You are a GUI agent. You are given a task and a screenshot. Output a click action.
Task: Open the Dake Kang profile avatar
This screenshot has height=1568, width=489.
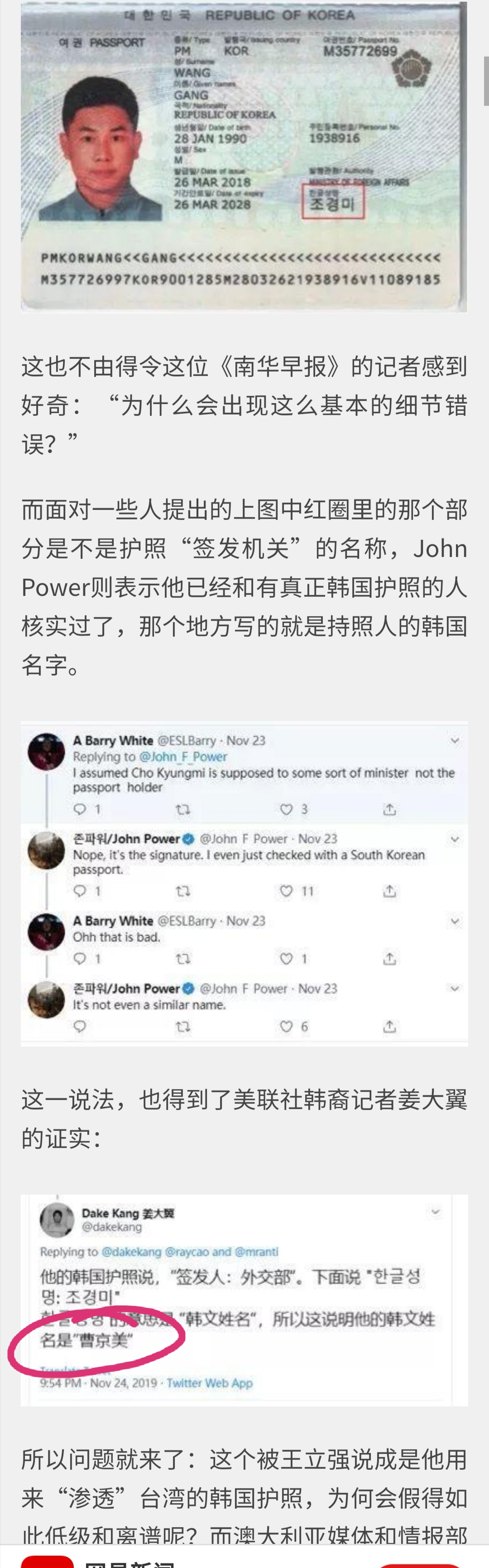57,1220
